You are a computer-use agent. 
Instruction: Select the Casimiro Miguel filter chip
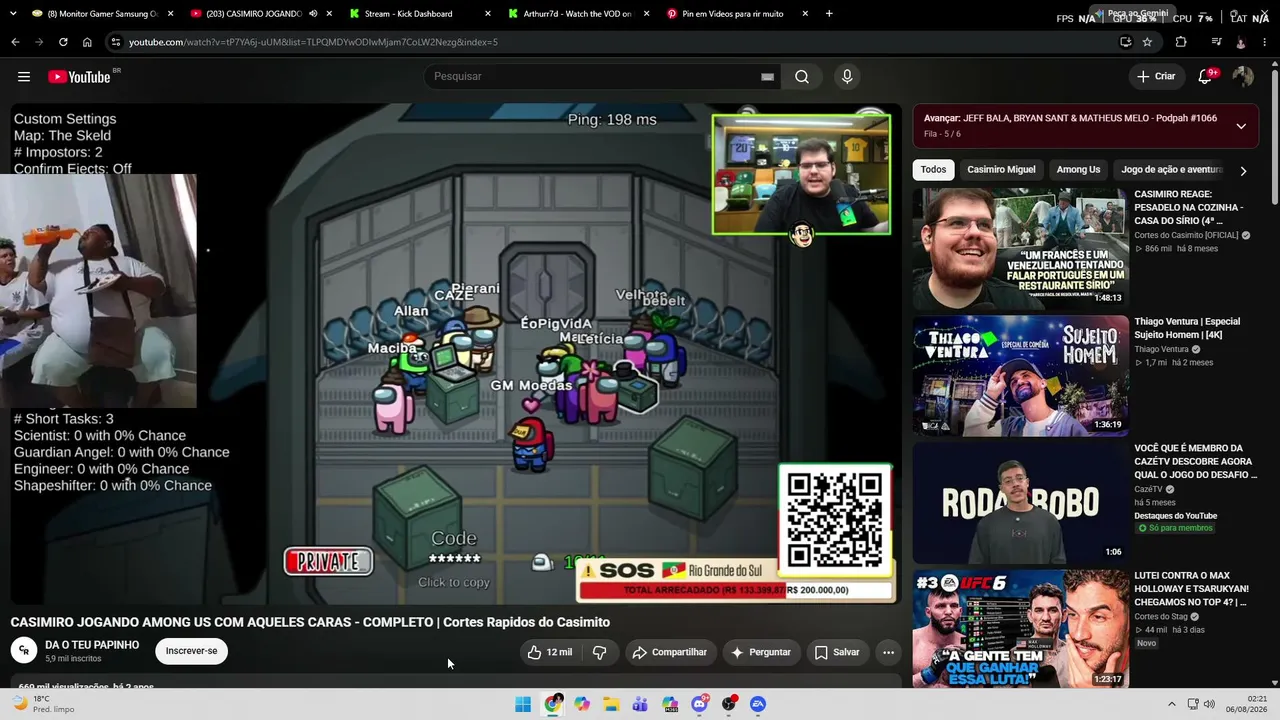(1001, 170)
